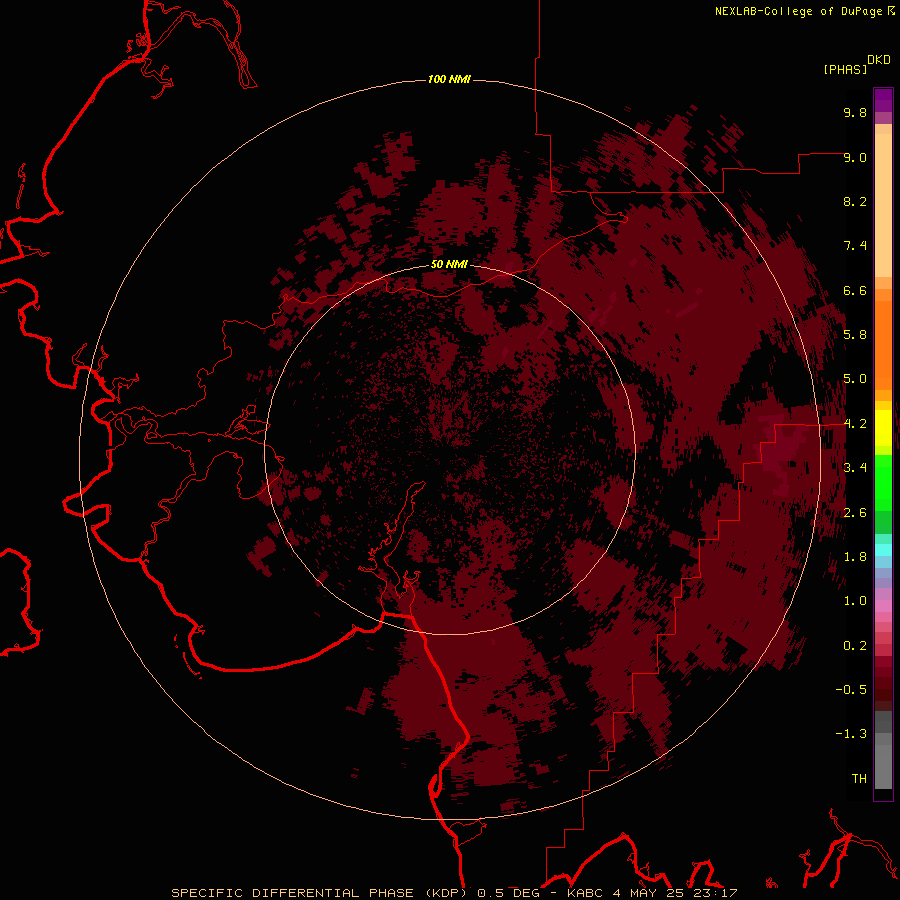Click the 9.8 legend value
Viewport: 900px width, 900px height.
pyautogui.click(x=855, y=112)
